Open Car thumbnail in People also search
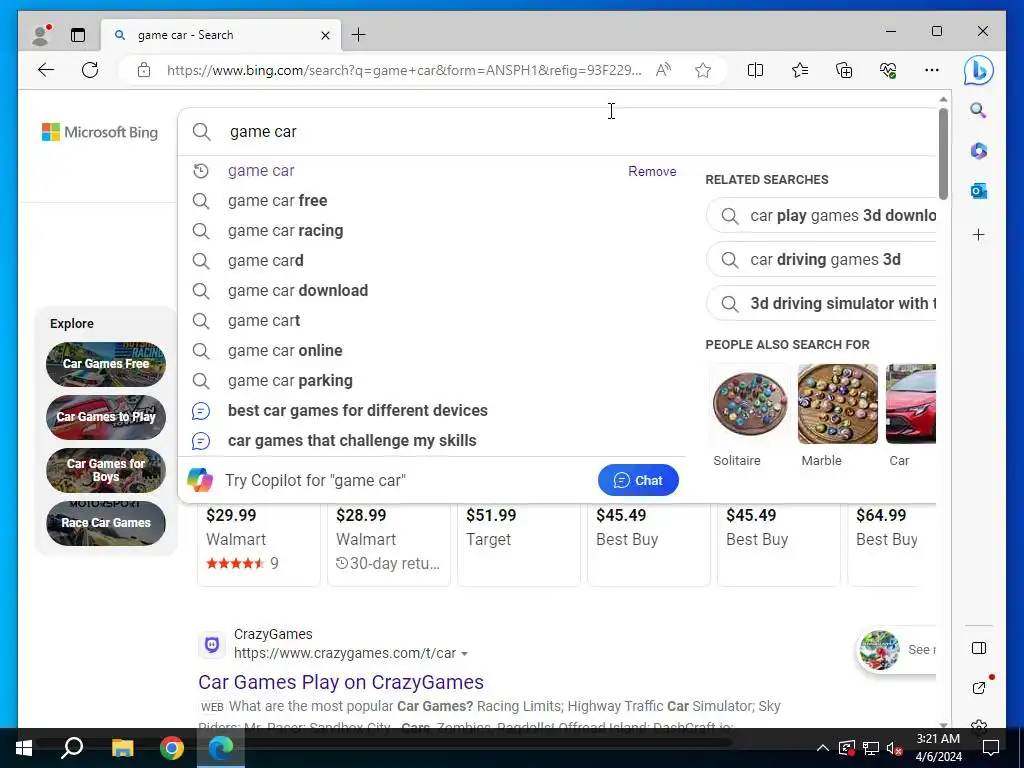Image resolution: width=1024 pixels, height=768 pixels. 910,404
